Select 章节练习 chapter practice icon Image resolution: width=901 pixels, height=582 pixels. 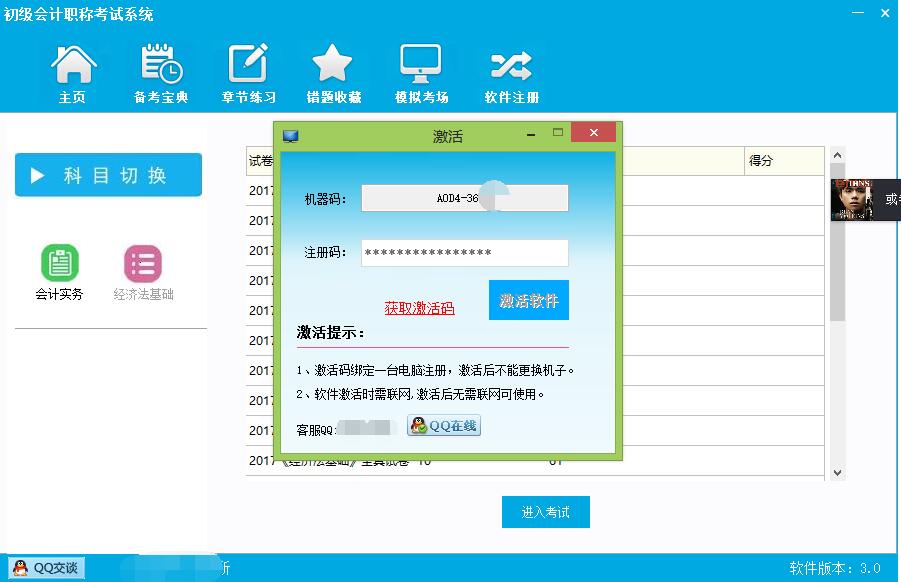click(248, 66)
